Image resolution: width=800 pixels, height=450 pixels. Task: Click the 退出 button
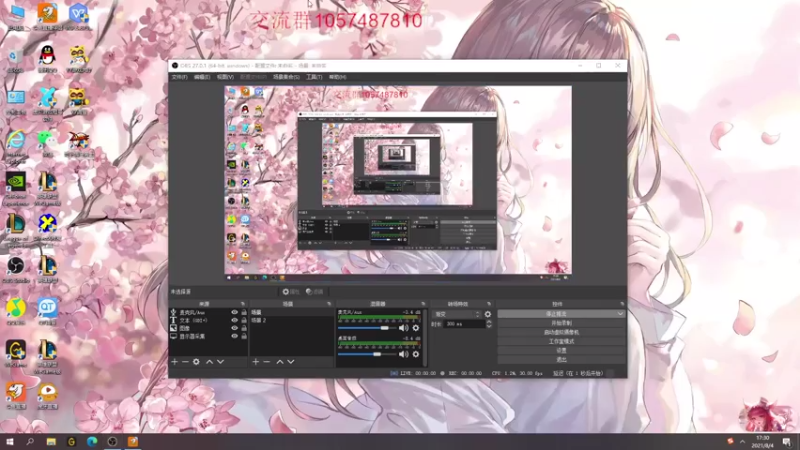(561, 360)
